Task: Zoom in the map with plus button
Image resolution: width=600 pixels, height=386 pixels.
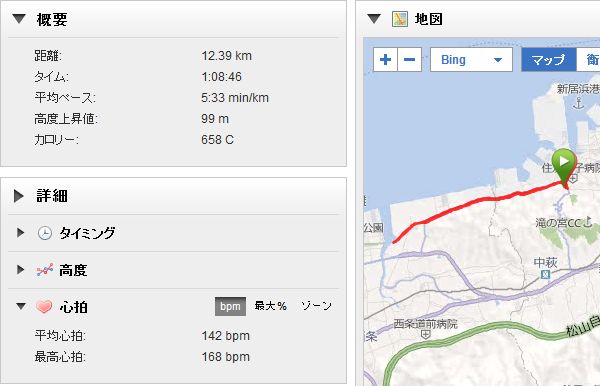Action: tap(385, 60)
